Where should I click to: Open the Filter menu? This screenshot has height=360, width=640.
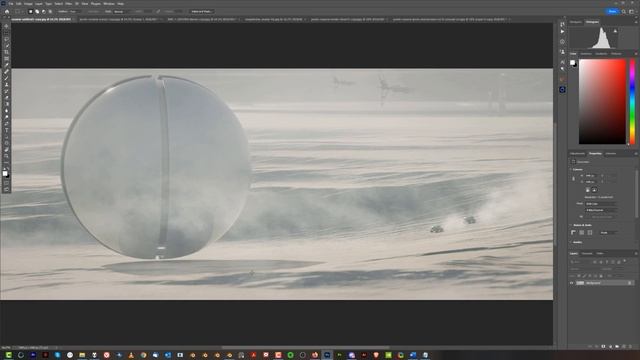coord(69,3)
